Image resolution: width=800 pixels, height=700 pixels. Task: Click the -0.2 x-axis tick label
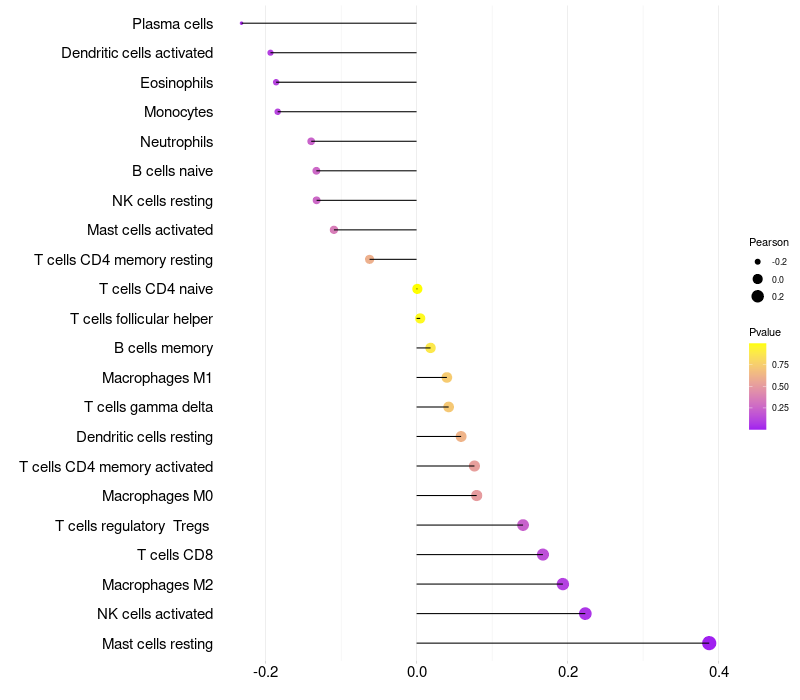tap(265, 672)
